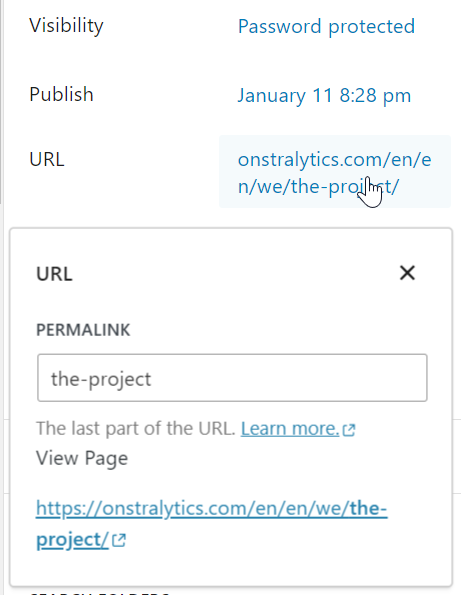Click into the the-project permalink field
This screenshot has width=461, height=595.
pyautogui.click(x=232, y=378)
